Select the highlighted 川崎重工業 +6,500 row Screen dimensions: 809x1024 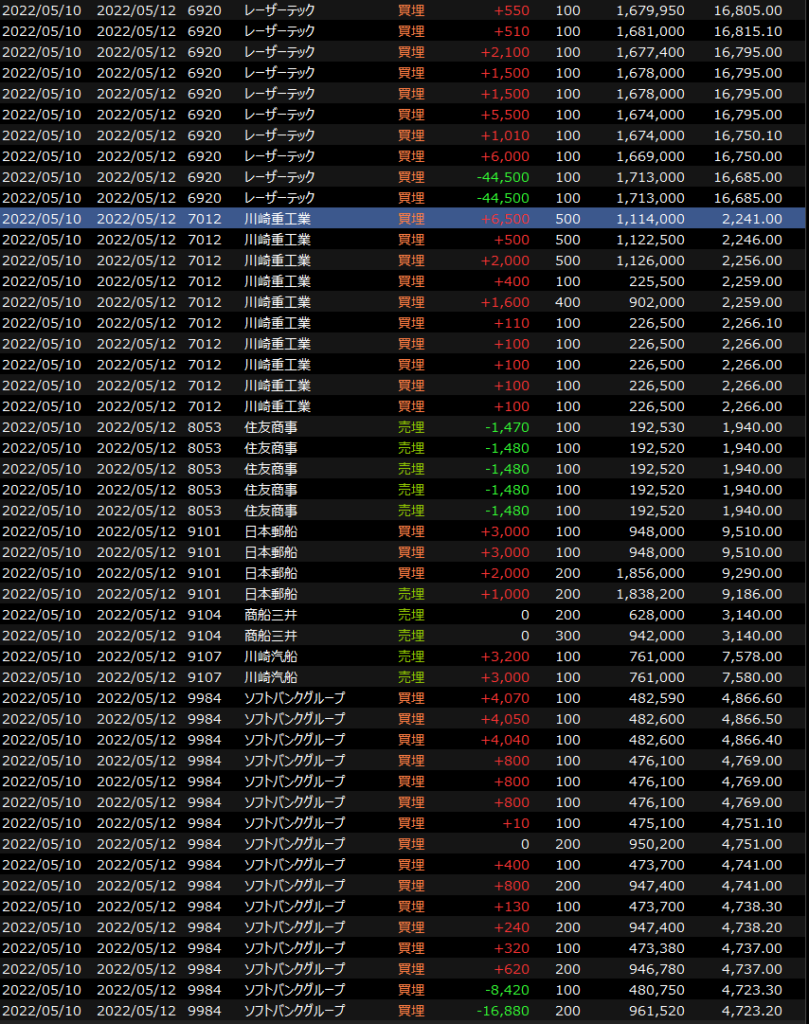(400, 219)
